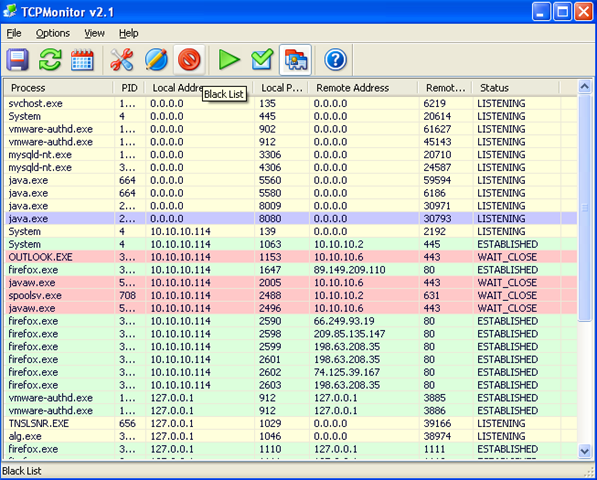Click the green Refresh arrows icon
597x480 pixels.
(50, 60)
